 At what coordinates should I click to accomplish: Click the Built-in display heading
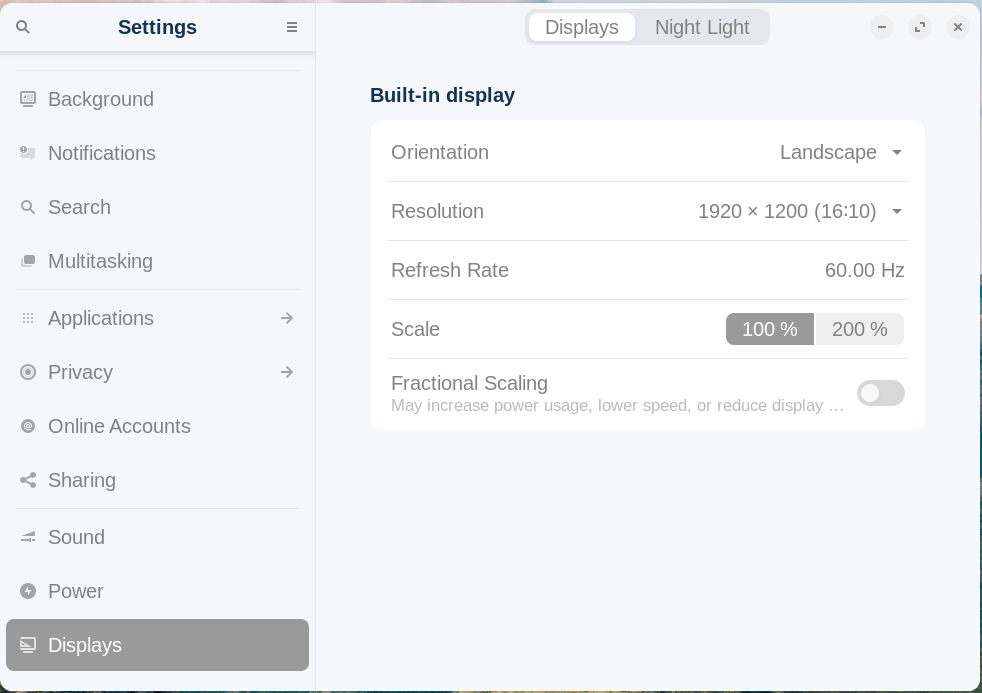tap(442, 95)
